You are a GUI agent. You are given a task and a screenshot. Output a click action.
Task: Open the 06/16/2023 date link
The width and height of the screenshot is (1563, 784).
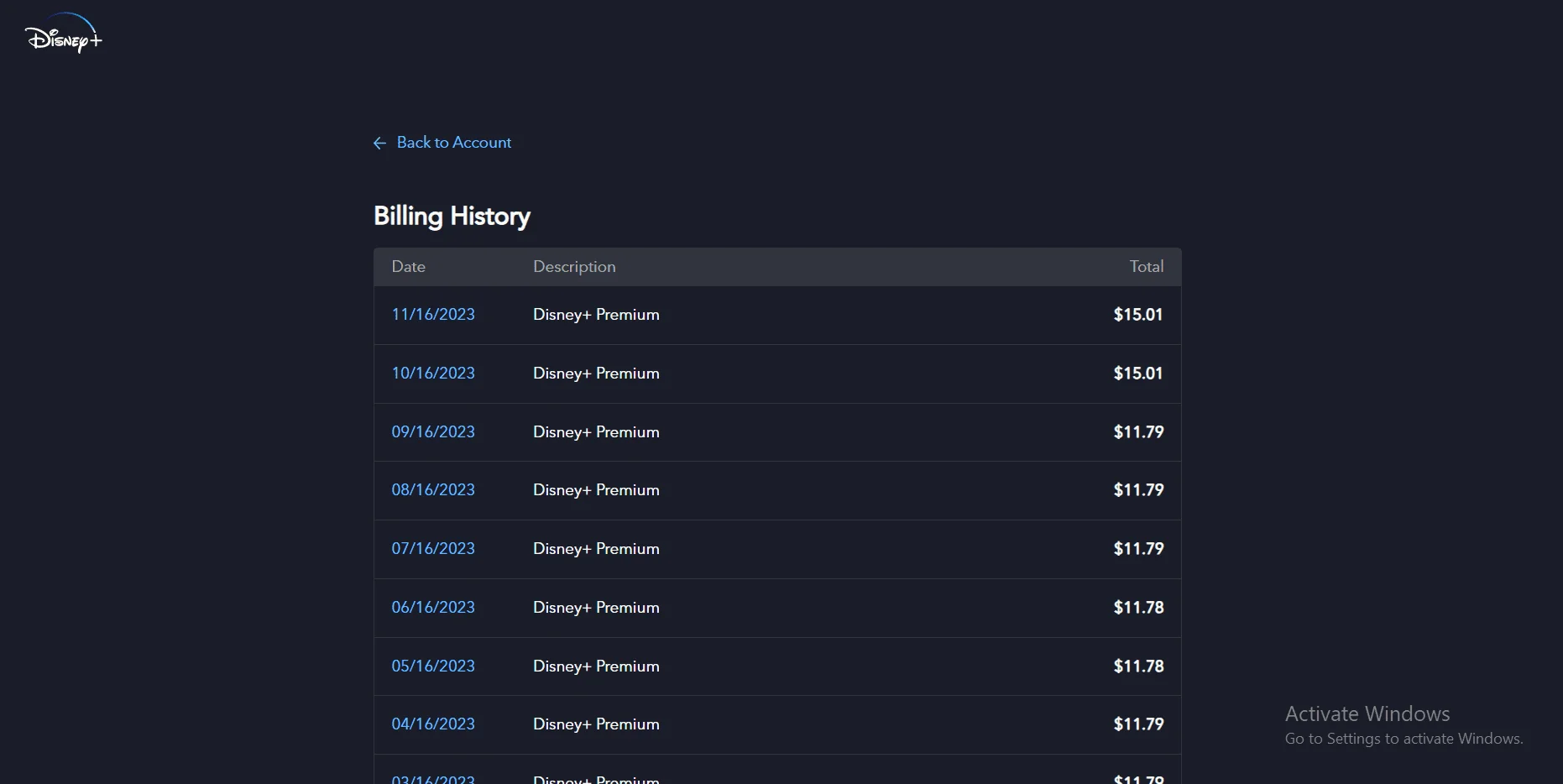point(433,608)
